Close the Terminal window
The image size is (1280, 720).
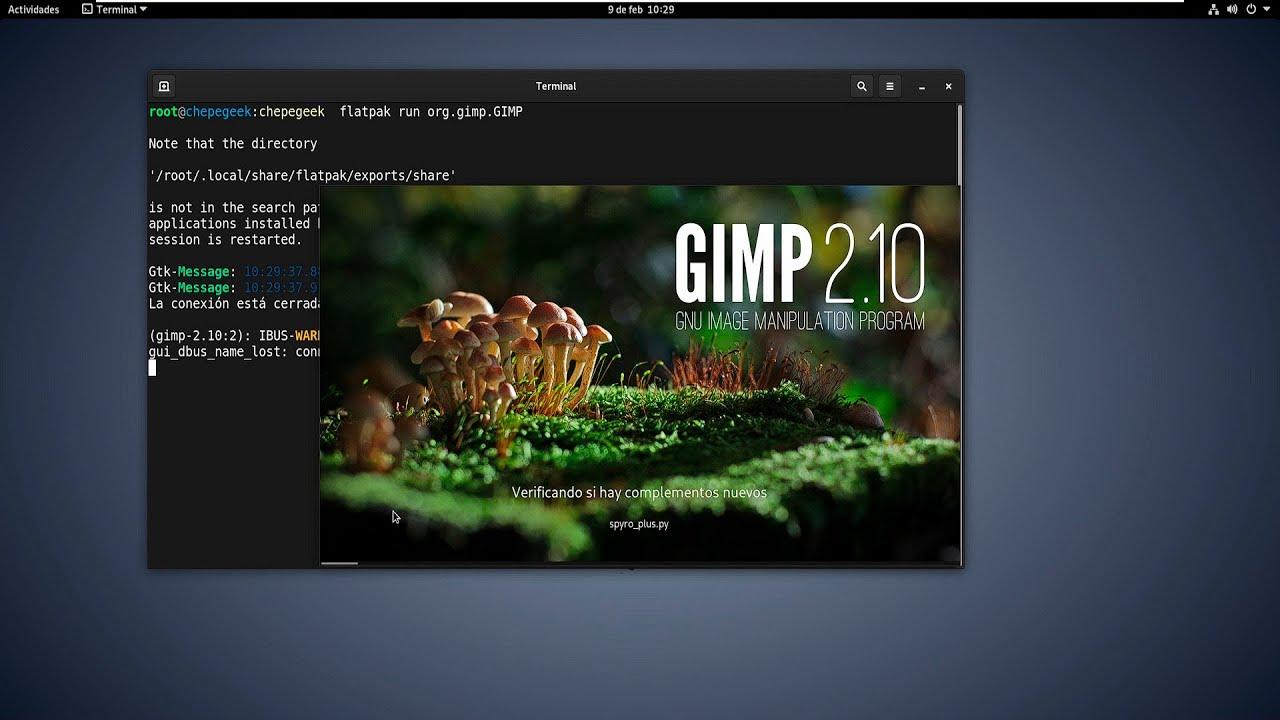[948, 86]
